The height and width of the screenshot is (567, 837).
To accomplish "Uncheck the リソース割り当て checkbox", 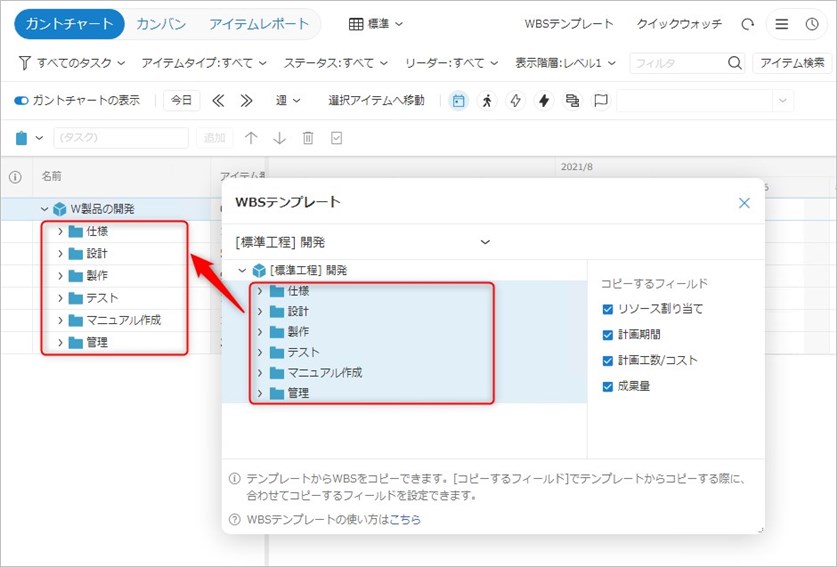I will [609, 309].
